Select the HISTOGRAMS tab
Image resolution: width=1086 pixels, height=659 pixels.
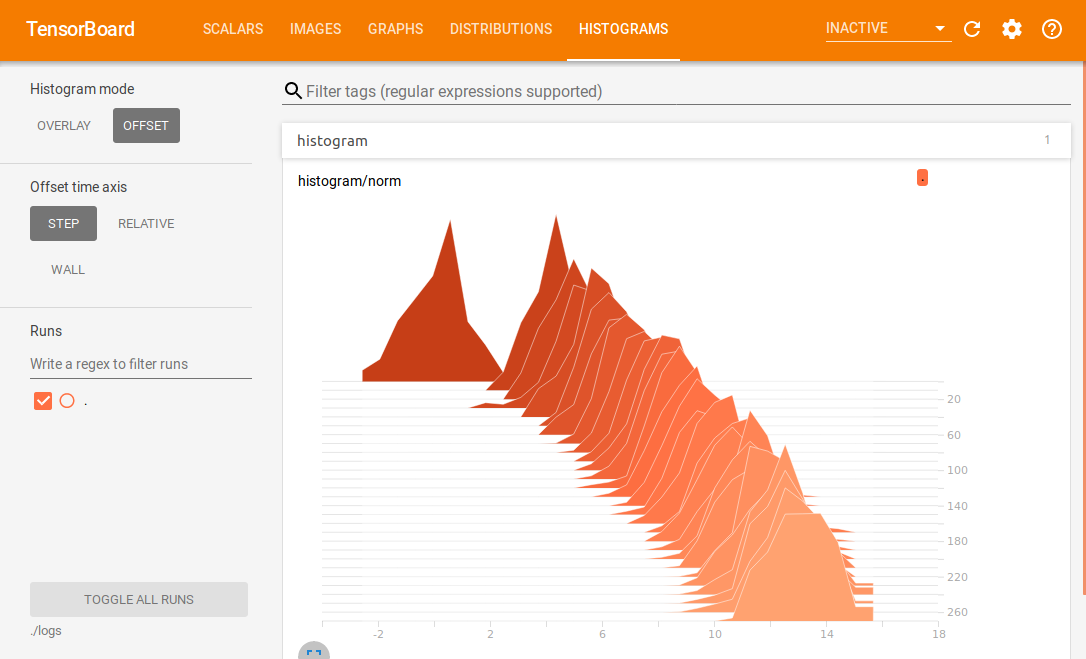[x=623, y=29]
